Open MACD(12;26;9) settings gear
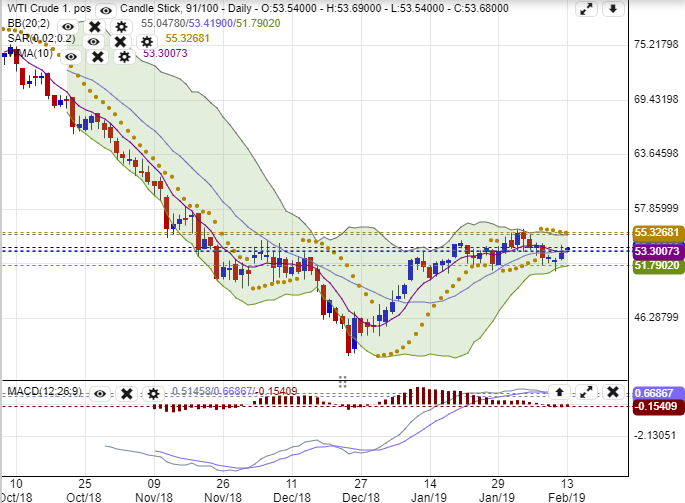The image size is (685, 503). (x=155, y=394)
